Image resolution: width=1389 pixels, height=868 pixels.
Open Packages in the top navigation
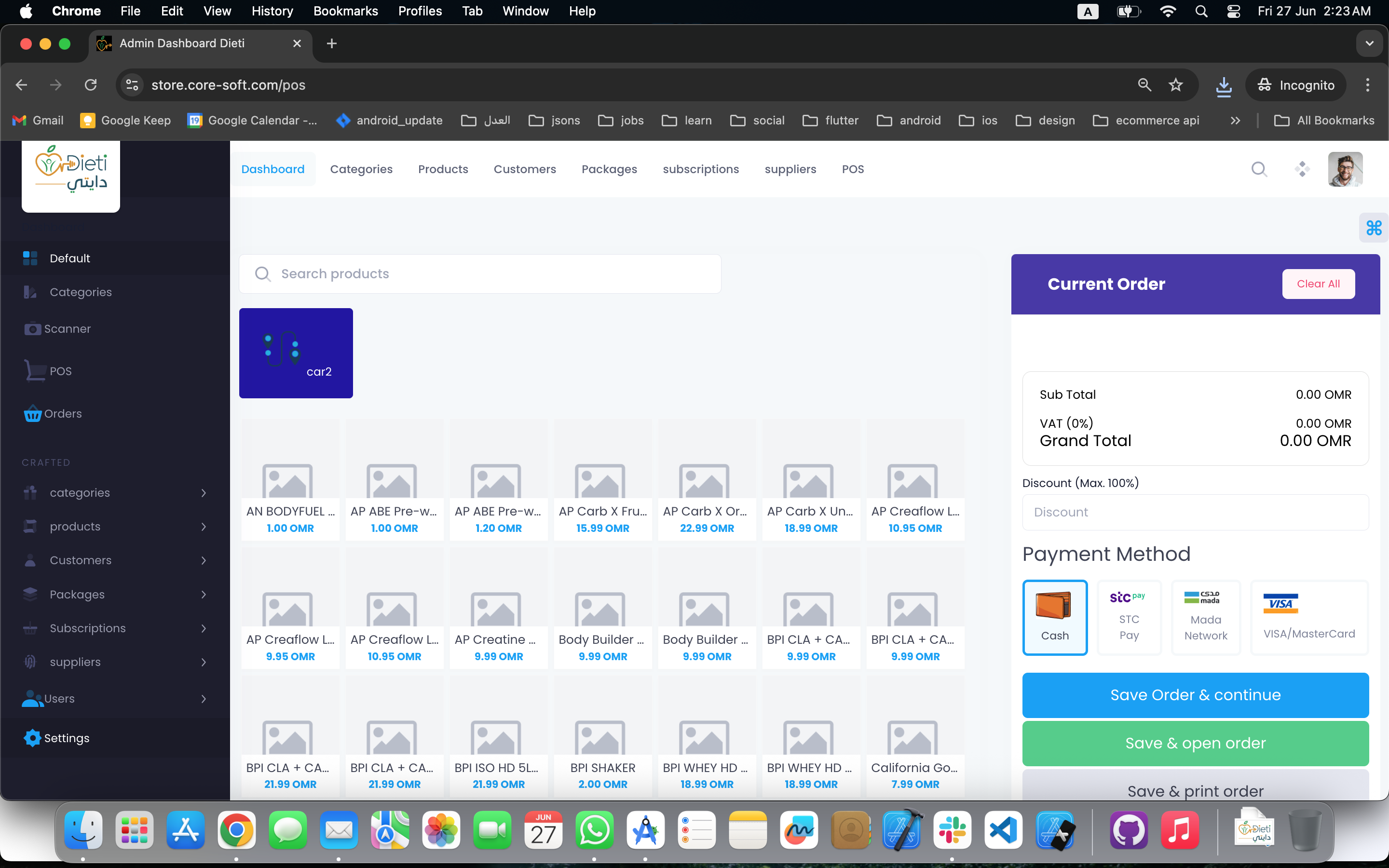click(x=609, y=169)
